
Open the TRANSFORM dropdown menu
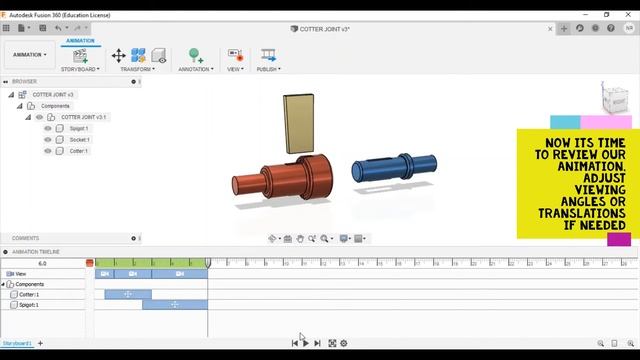[x=138, y=69]
